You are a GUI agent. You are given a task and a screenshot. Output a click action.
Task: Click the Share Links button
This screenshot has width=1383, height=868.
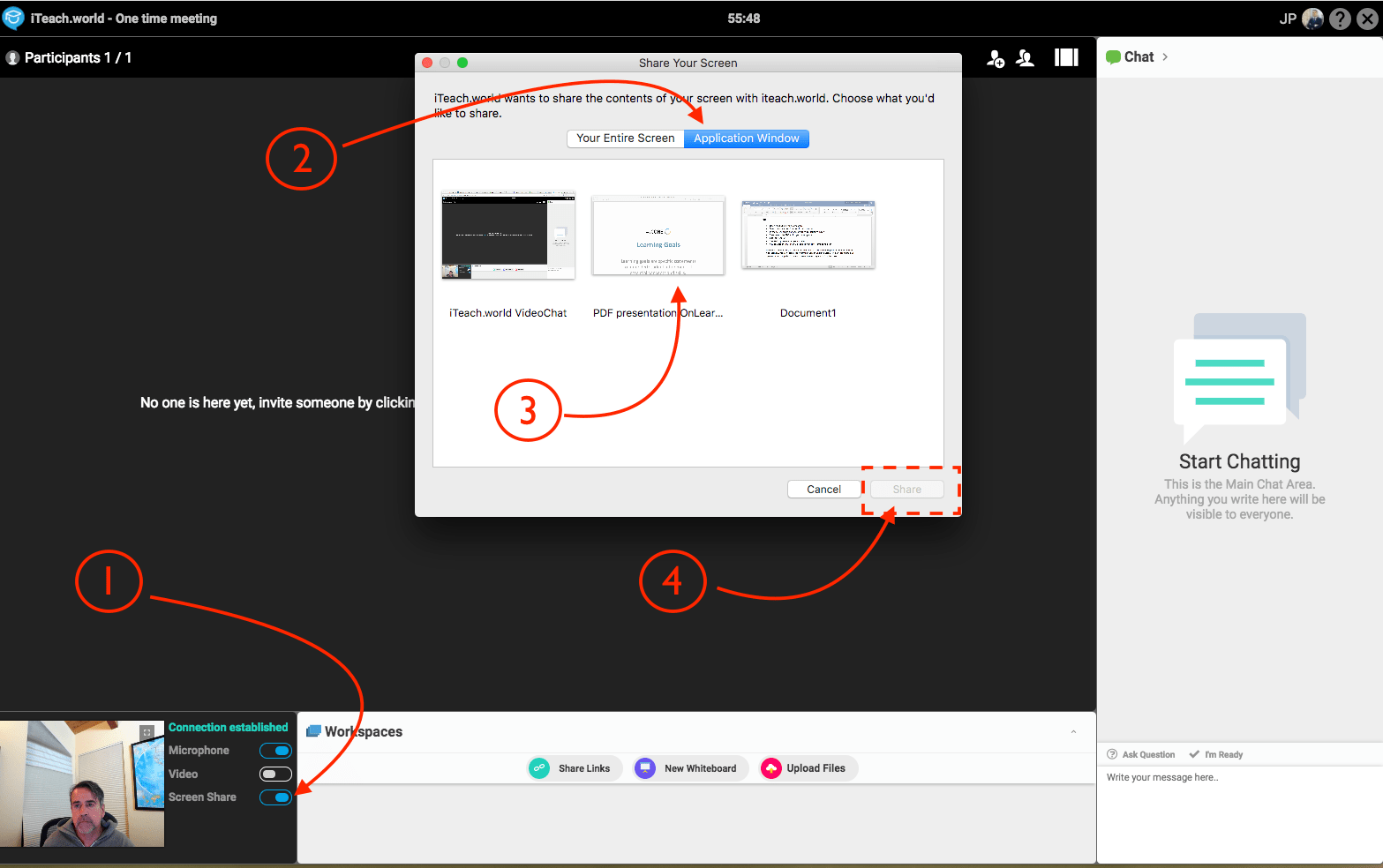click(x=575, y=768)
